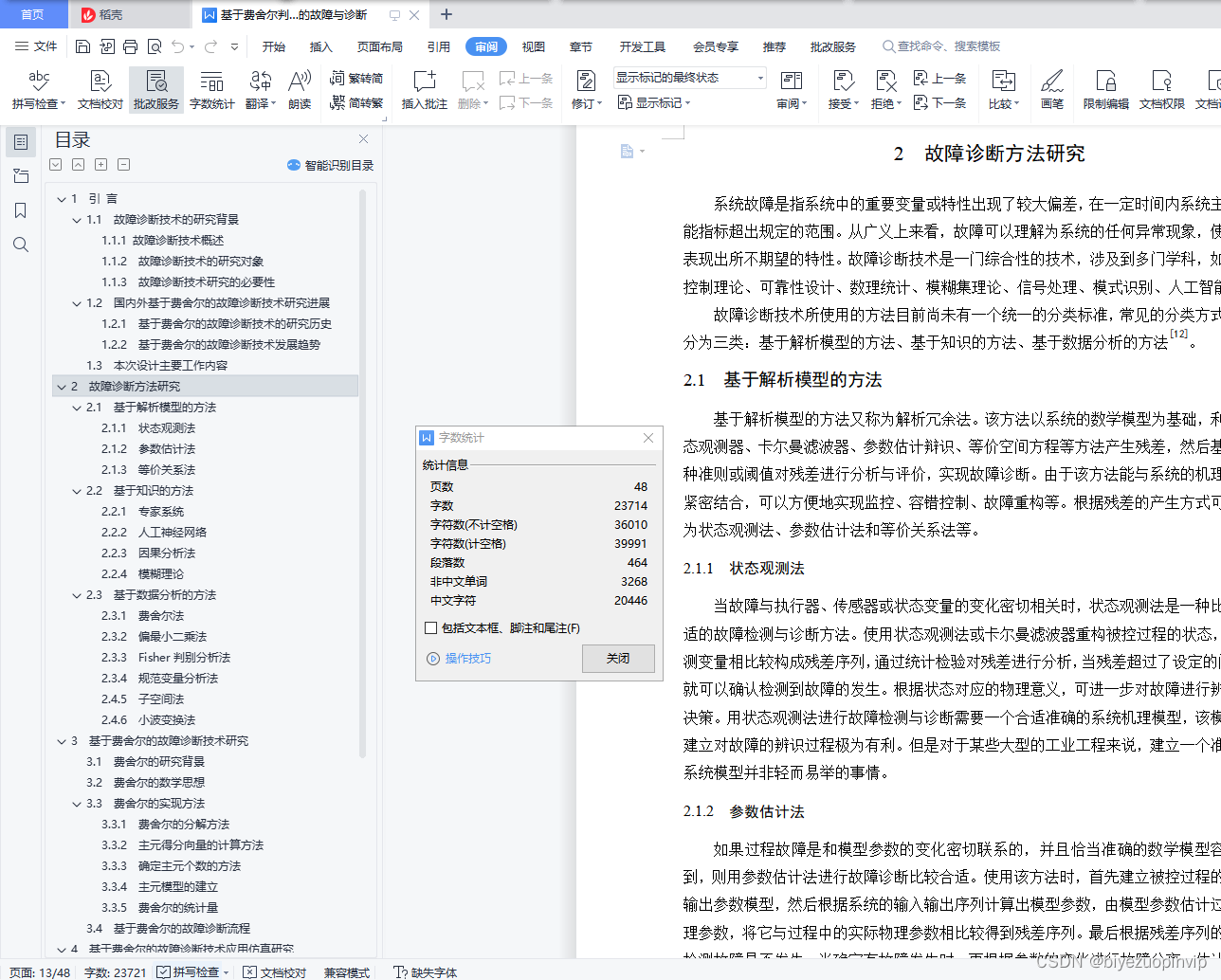
Task: Expand all outline levels with plus icon
Action: [100, 165]
